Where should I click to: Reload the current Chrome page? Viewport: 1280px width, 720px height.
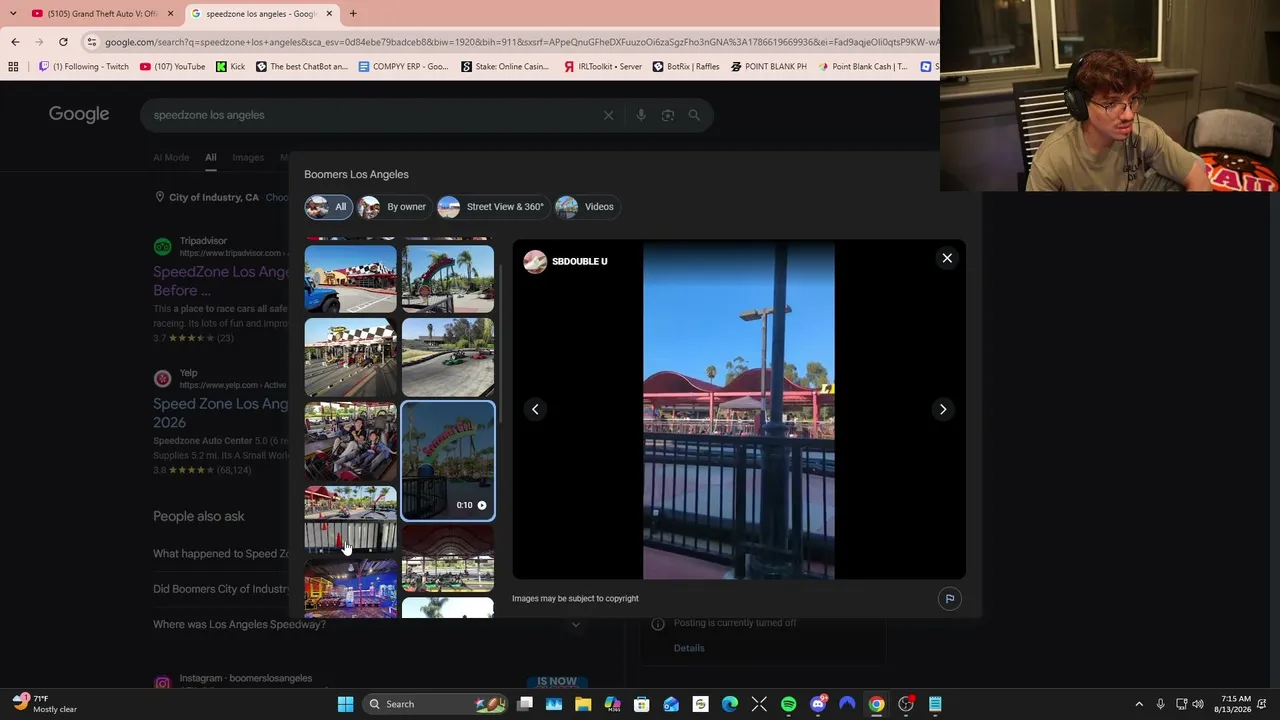point(63,42)
